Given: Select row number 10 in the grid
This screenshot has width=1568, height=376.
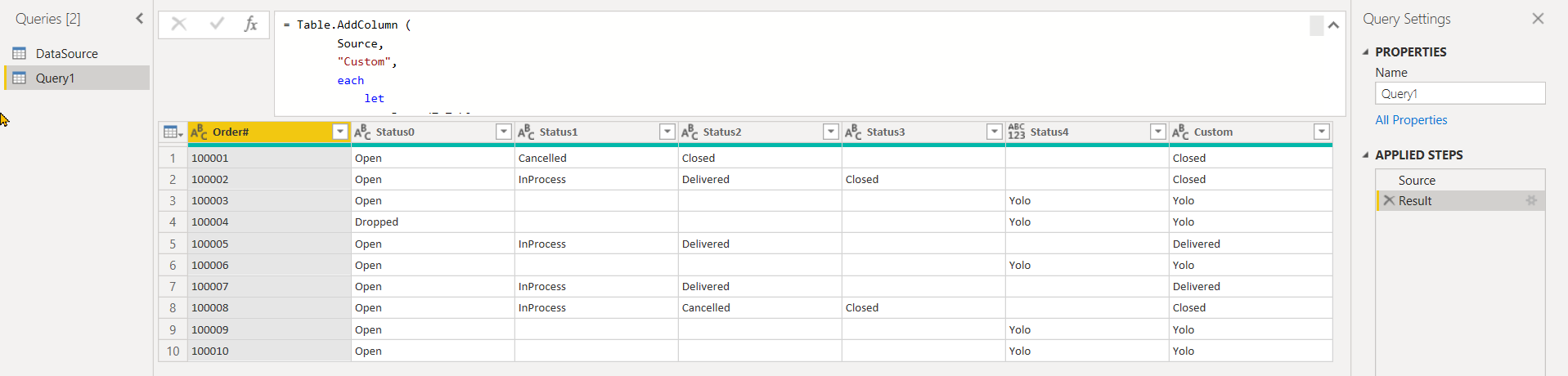Looking at the screenshot, I should coord(173,351).
